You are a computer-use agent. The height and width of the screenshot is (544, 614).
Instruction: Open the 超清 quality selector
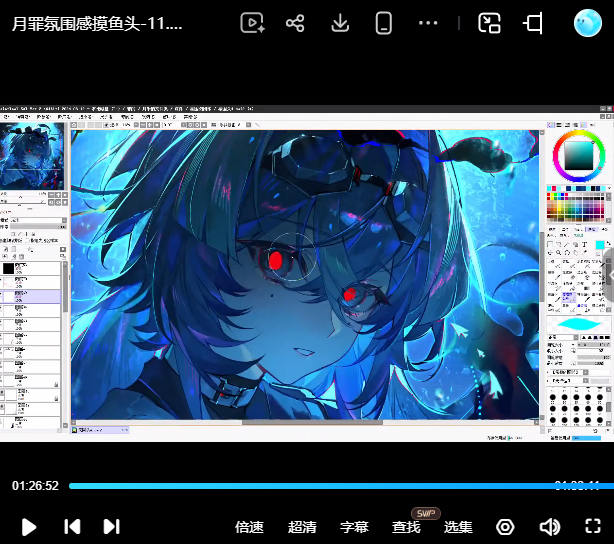point(302,527)
